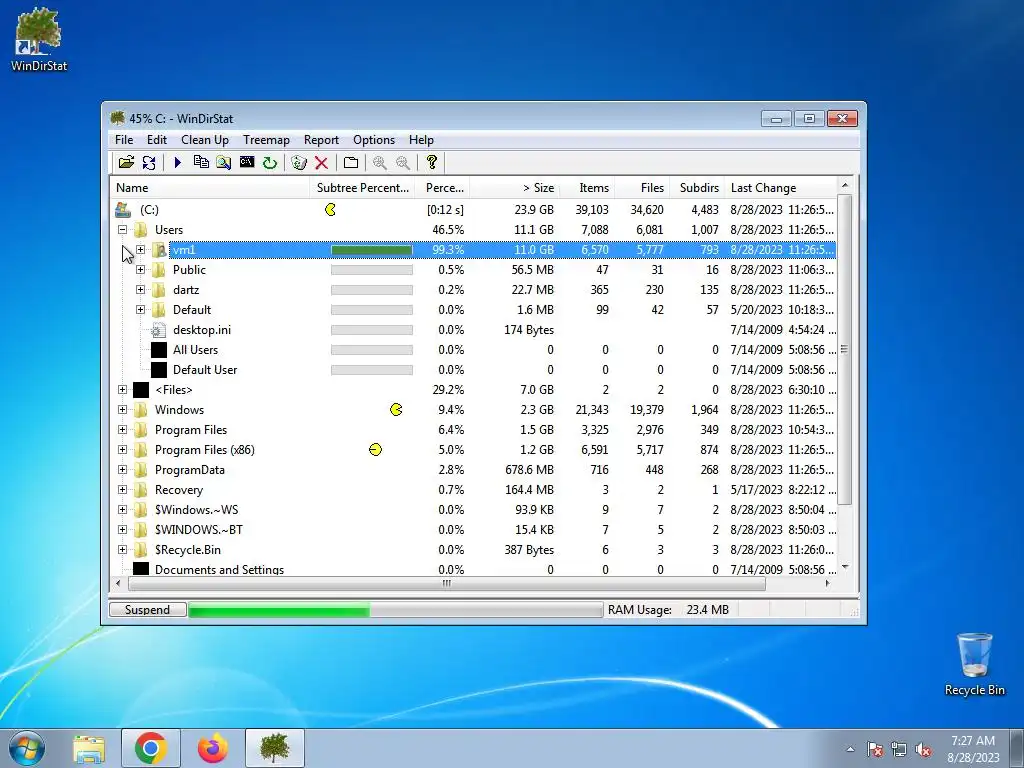
Task: Sort by the Name column header
Action: (210, 188)
